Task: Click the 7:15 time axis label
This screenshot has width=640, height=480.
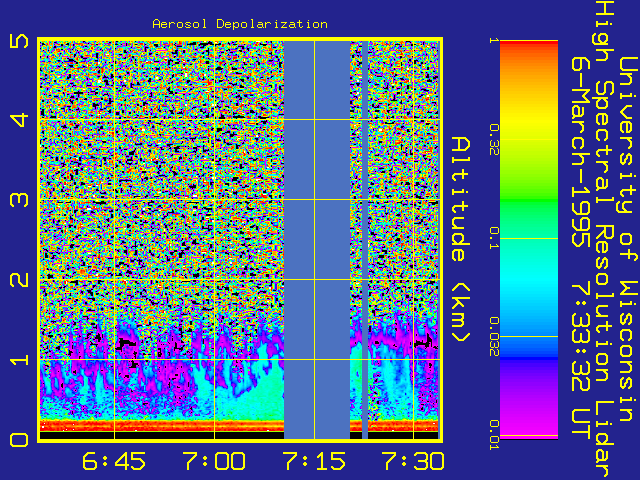Action: (x=314, y=461)
